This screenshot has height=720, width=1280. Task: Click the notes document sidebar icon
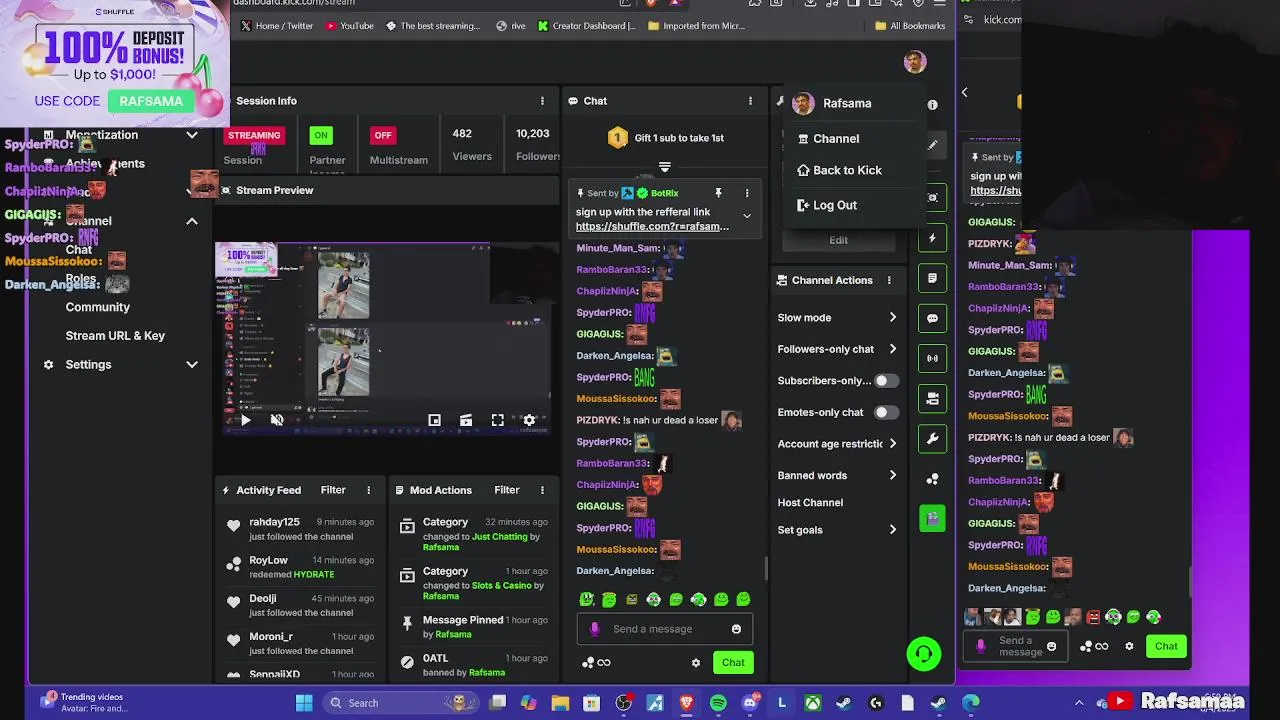pos(932,278)
